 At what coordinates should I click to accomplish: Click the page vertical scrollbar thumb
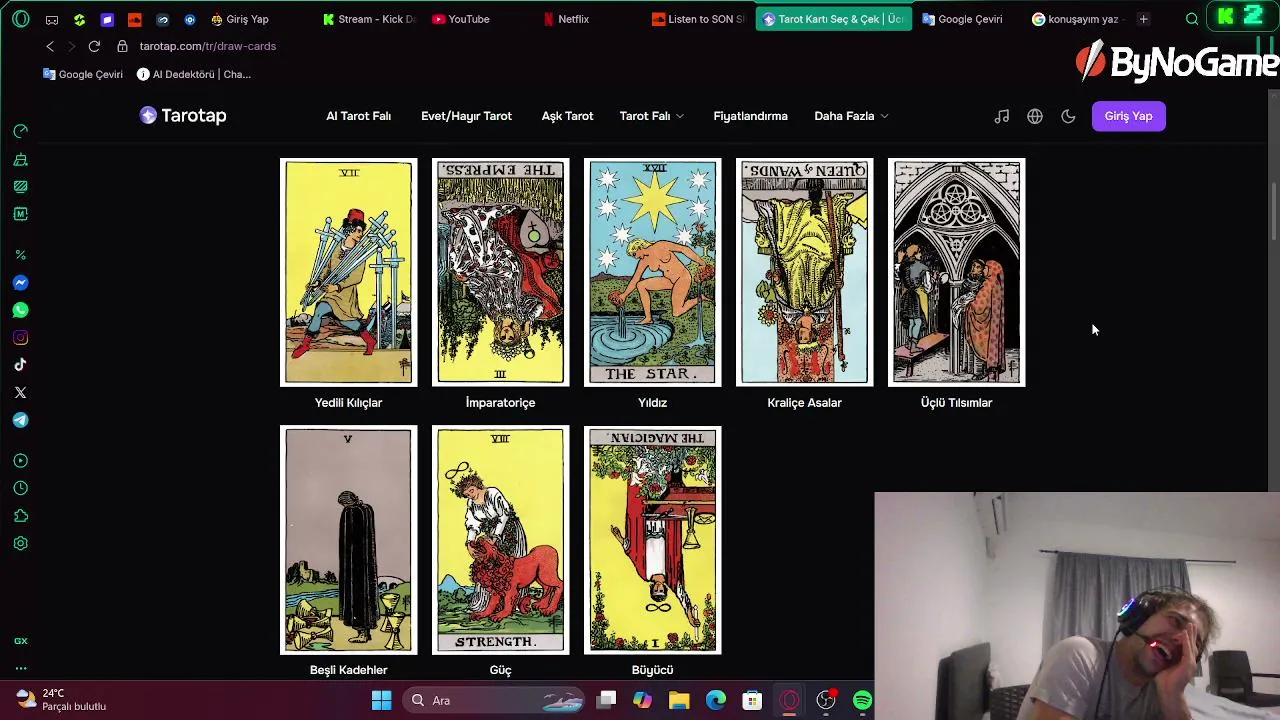click(x=1273, y=212)
